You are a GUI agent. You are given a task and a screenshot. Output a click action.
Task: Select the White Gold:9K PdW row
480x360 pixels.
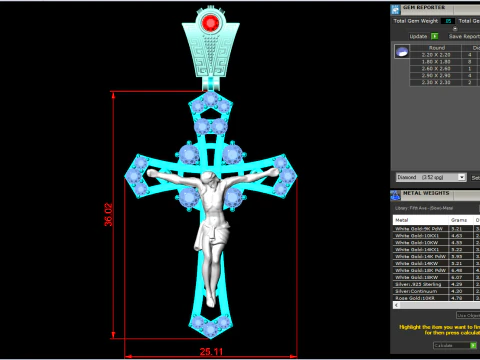click(437, 229)
